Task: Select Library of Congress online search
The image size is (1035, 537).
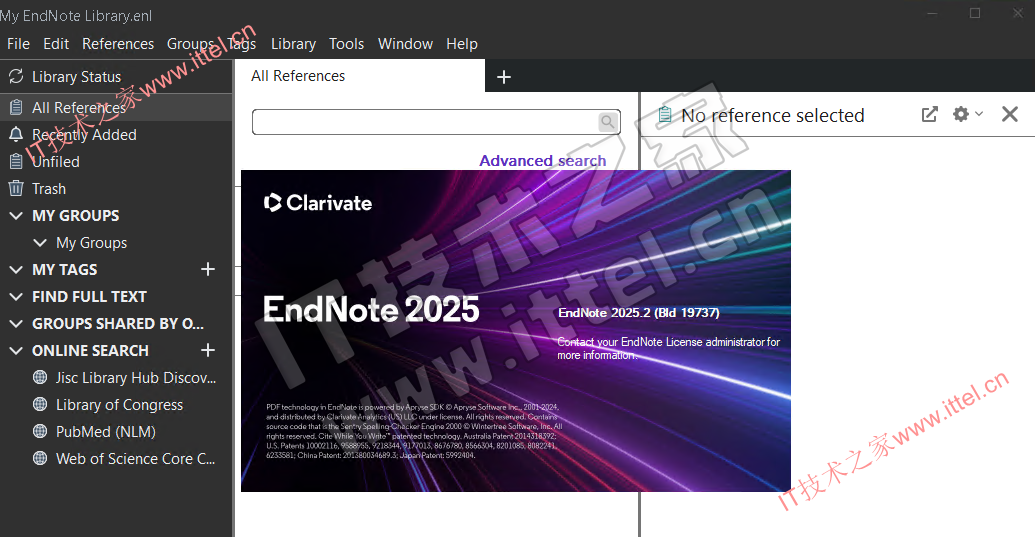Action: (119, 404)
